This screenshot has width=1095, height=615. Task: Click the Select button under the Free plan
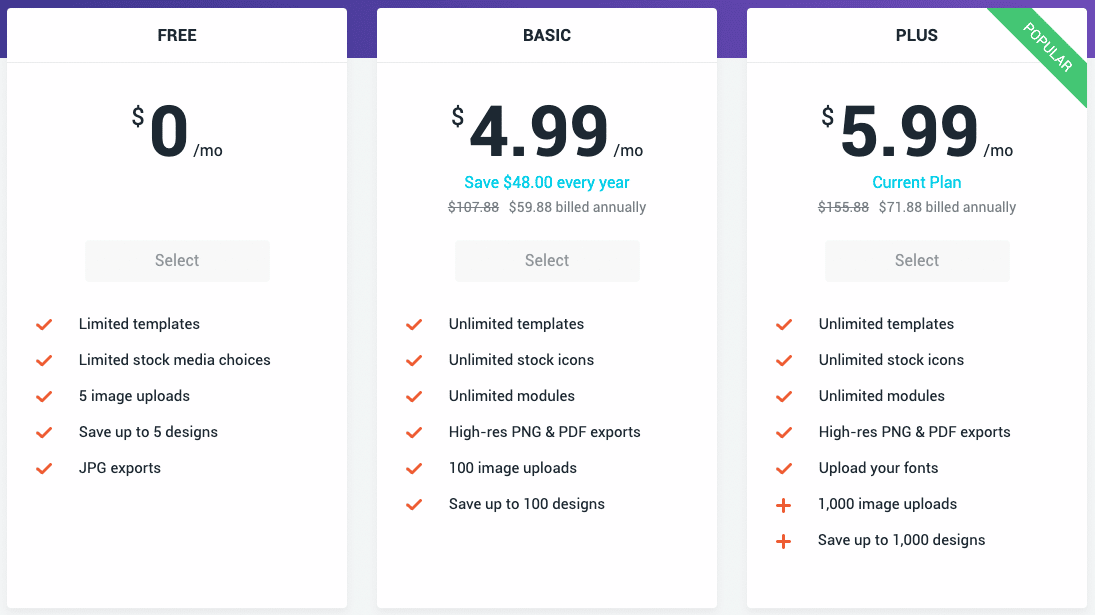(177, 260)
